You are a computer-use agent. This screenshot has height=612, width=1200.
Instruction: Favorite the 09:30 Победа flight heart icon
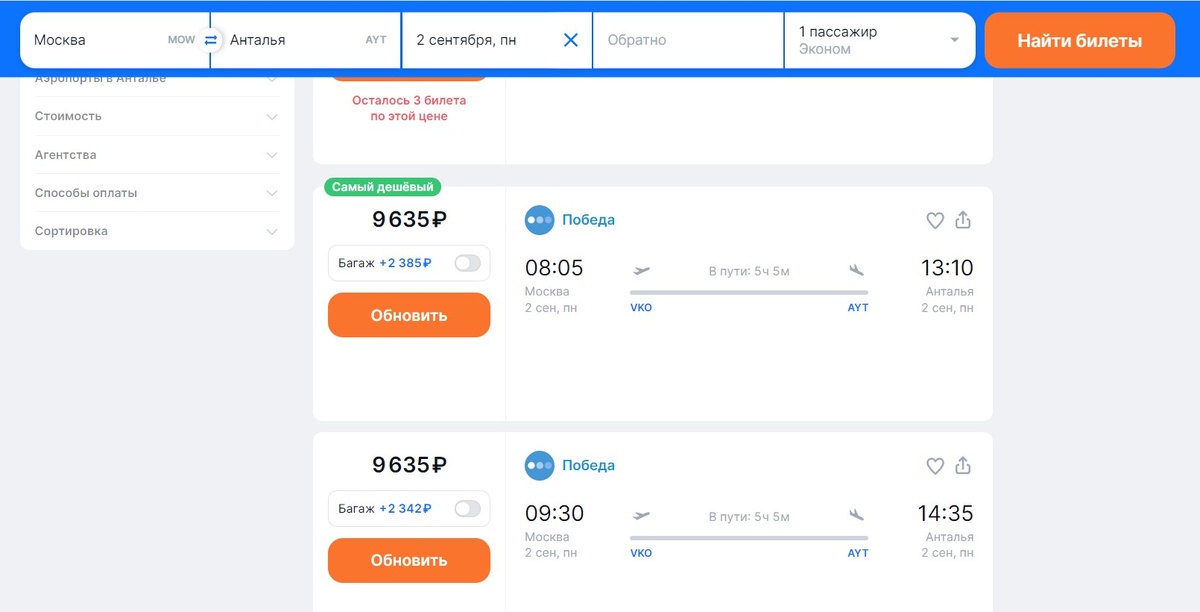click(935, 466)
